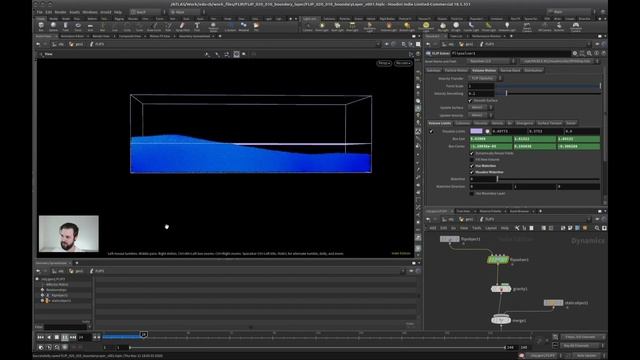Screen dimensions: 640x360
Task: Open the Collisions sub-tab
Action: [x=462, y=123]
